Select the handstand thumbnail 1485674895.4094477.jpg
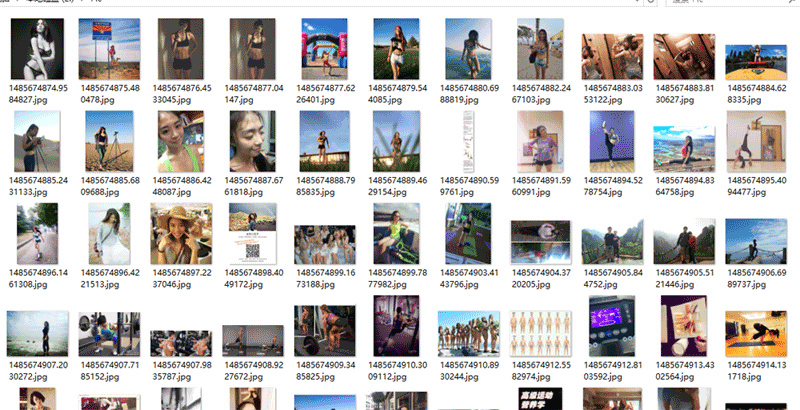800x410 pixels. click(756, 141)
